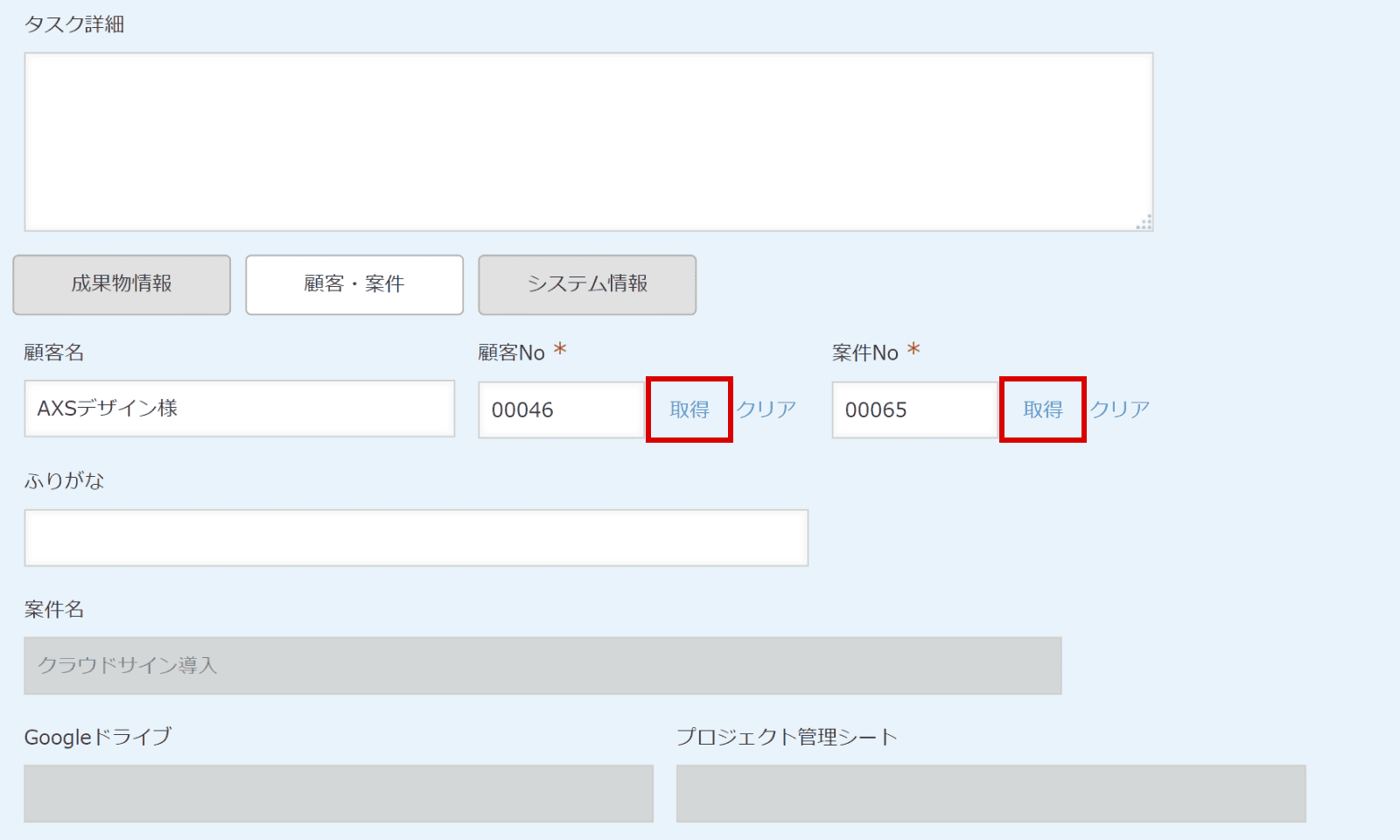Image resolution: width=1400 pixels, height=840 pixels.
Task: Open the システム情報 tab
Action: (587, 284)
